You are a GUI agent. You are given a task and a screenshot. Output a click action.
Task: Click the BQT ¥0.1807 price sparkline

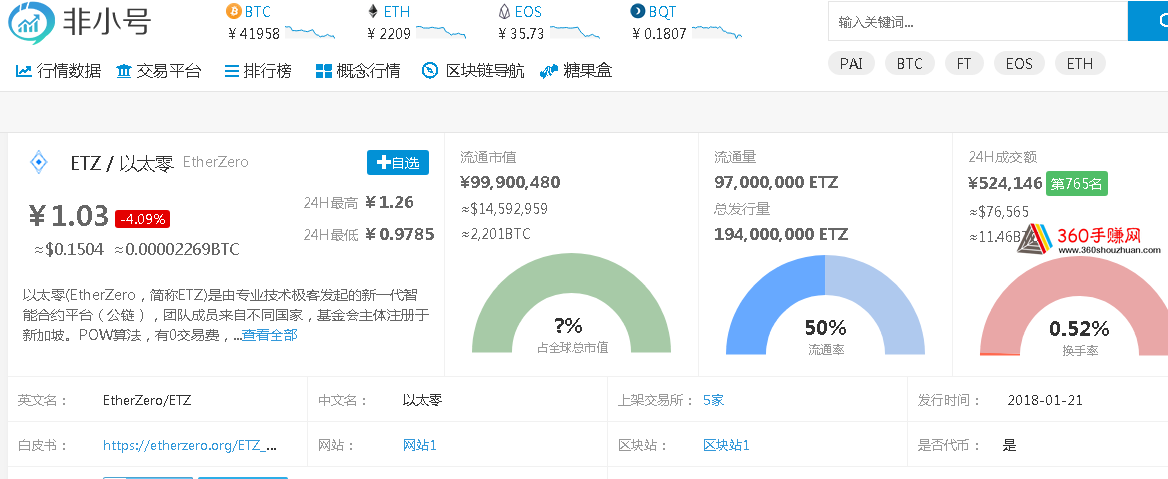(x=717, y=32)
